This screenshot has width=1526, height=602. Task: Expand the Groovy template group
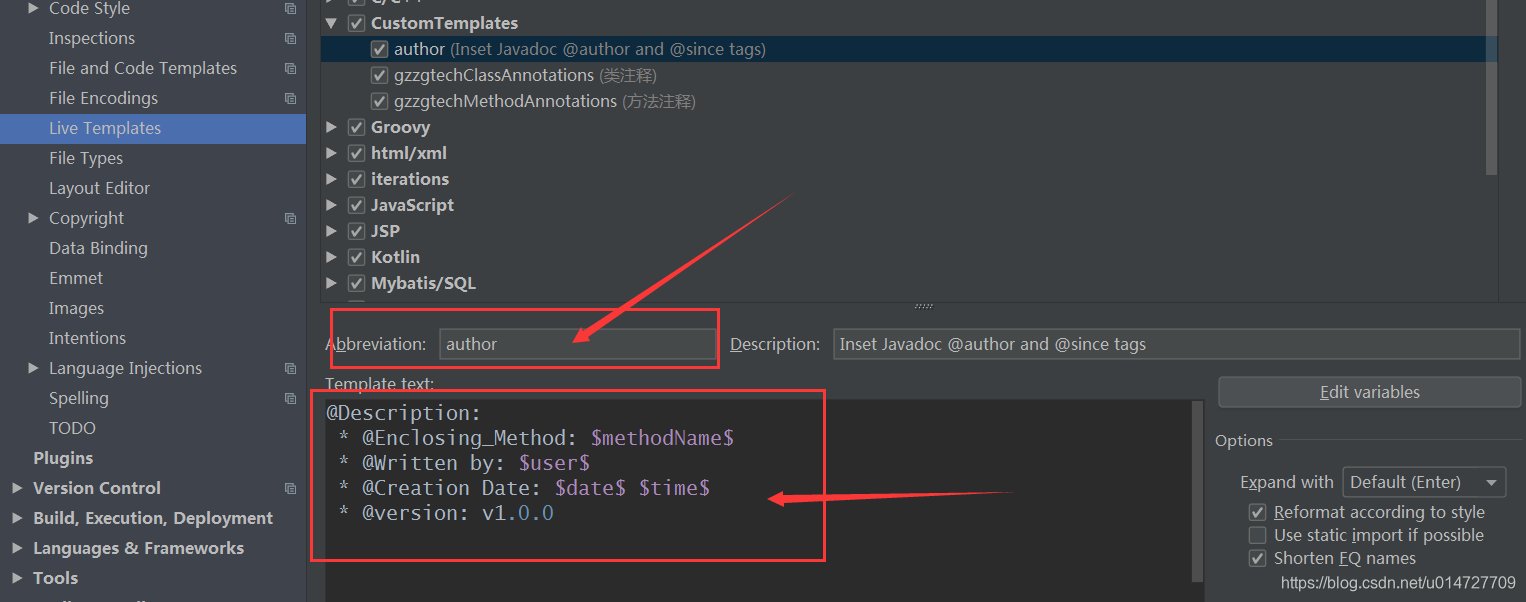coord(332,127)
